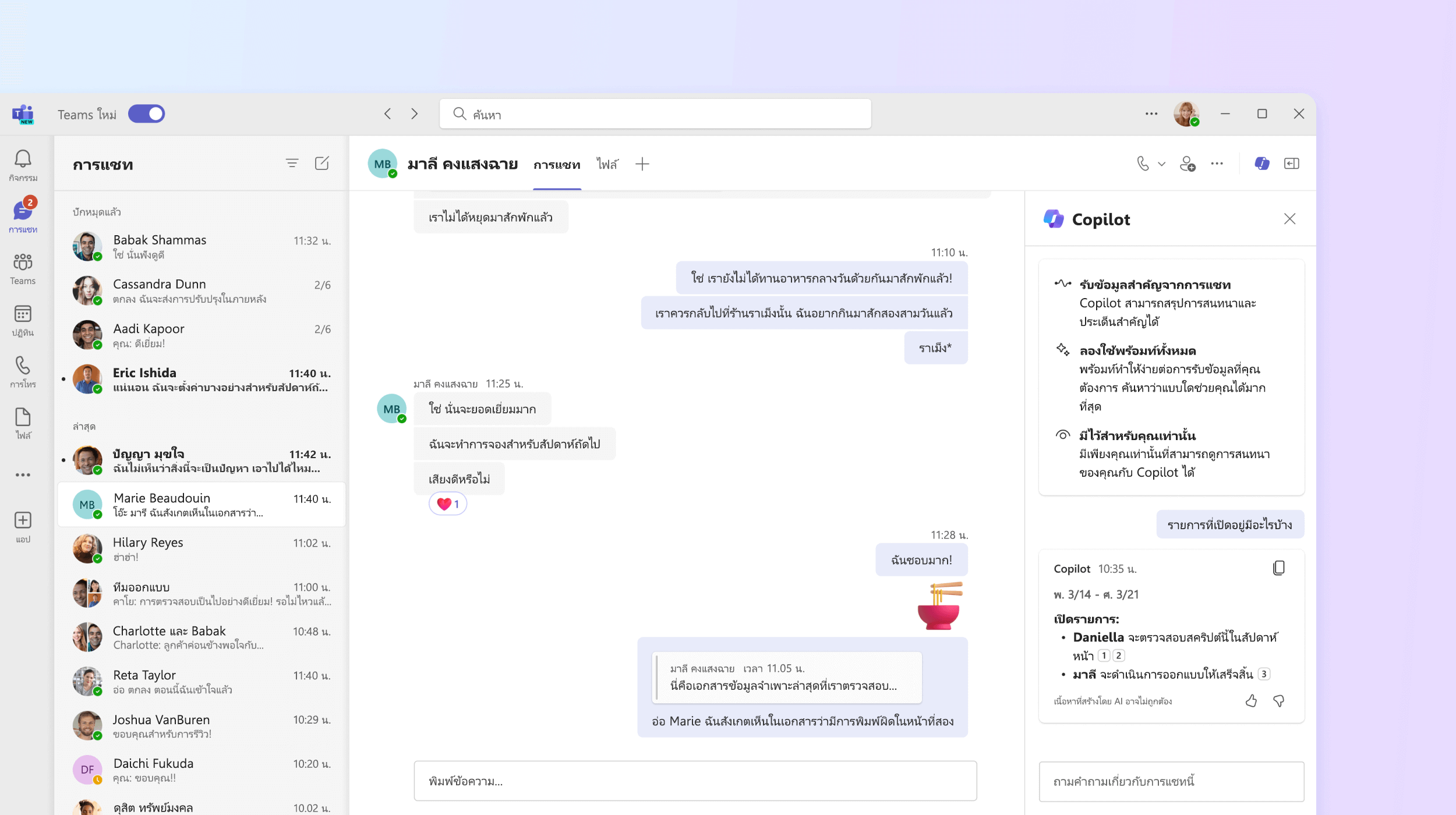
Task: Open chat with Joshua VanBuren
Action: (x=202, y=726)
